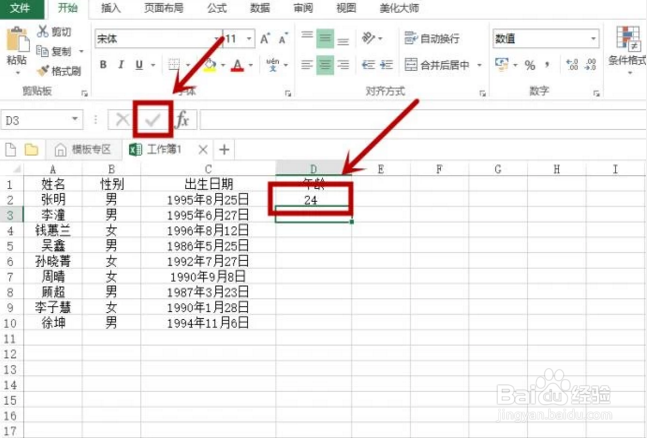Viewport: 648px width, 438px height.
Task: Switch to the 页面布局 tab
Action: point(164,8)
